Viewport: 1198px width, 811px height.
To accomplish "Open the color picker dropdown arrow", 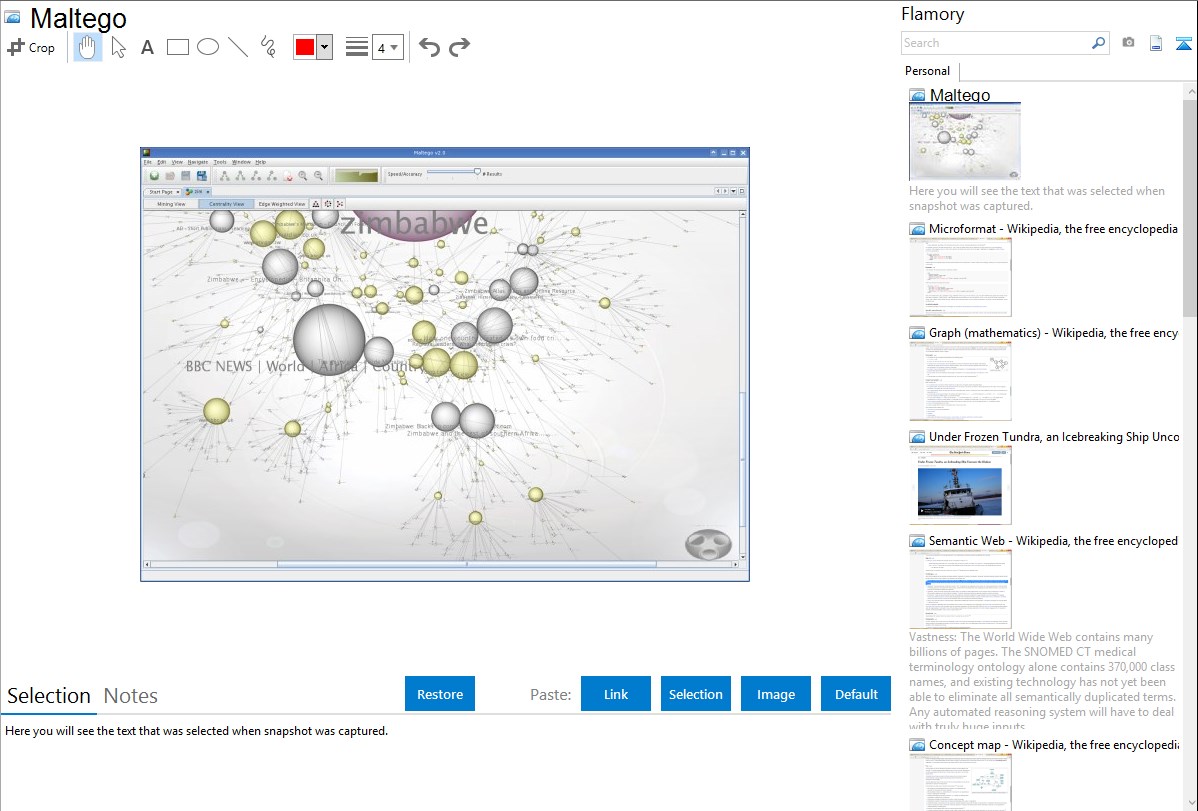I will pos(324,47).
